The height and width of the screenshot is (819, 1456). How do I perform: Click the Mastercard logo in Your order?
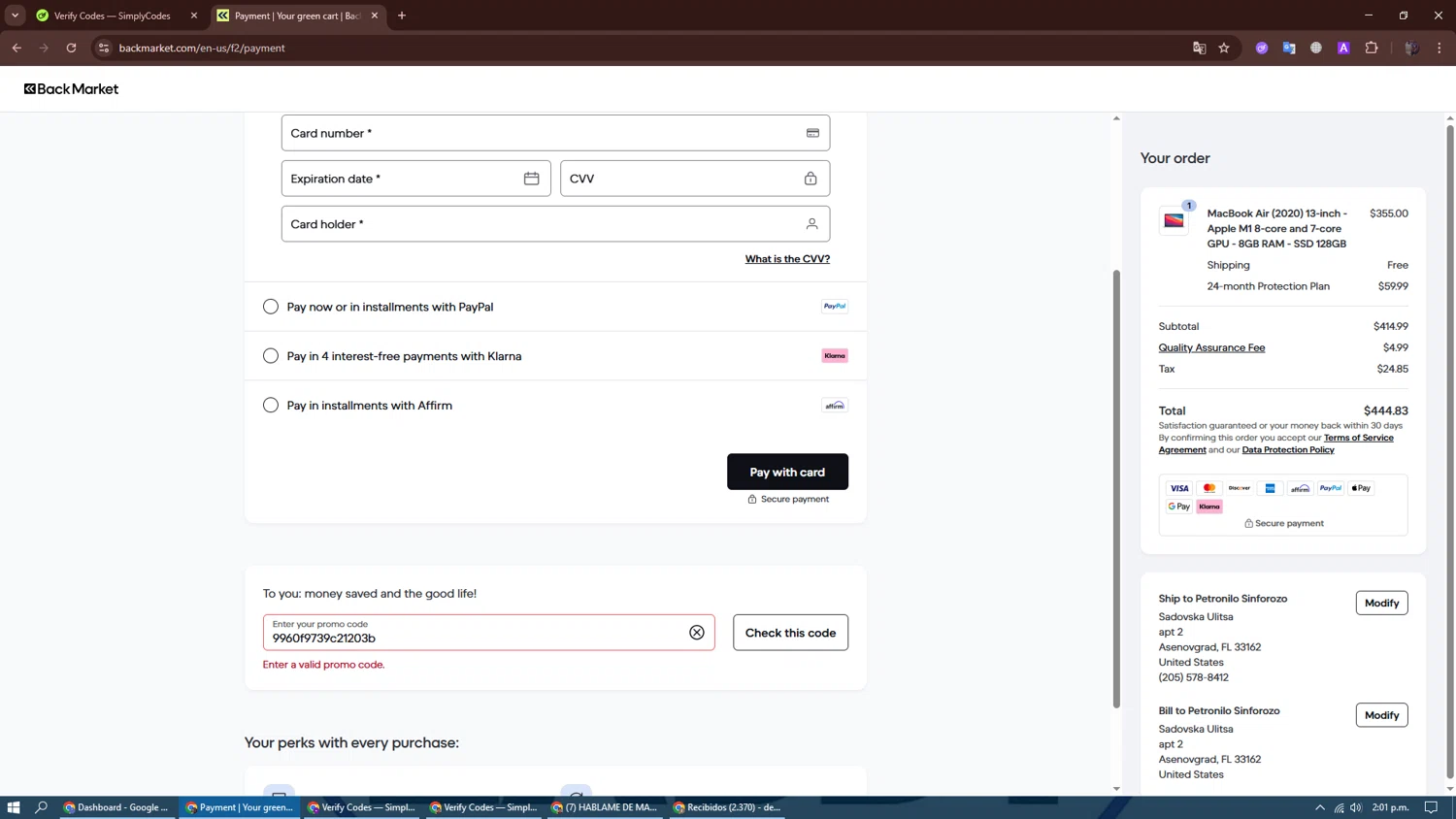click(x=1209, y=488)
